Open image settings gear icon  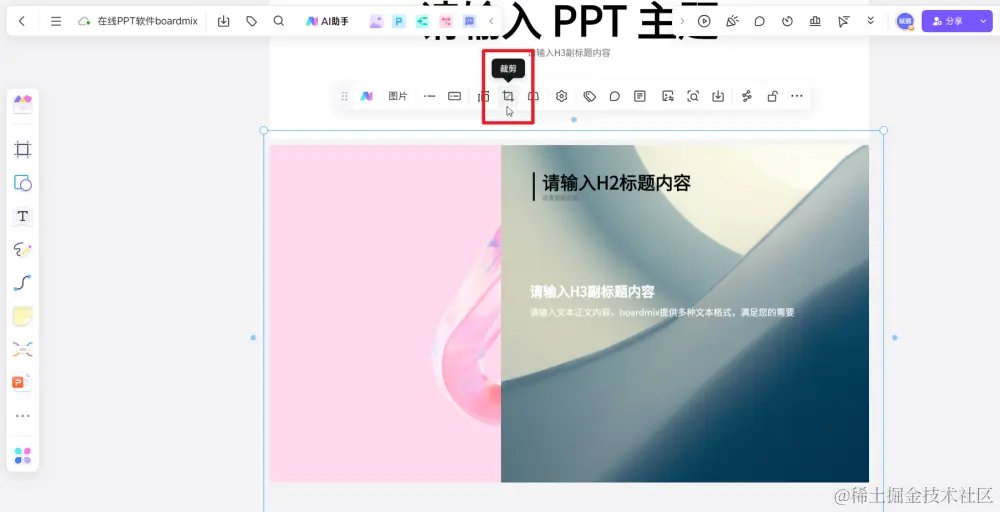point(561,96)
